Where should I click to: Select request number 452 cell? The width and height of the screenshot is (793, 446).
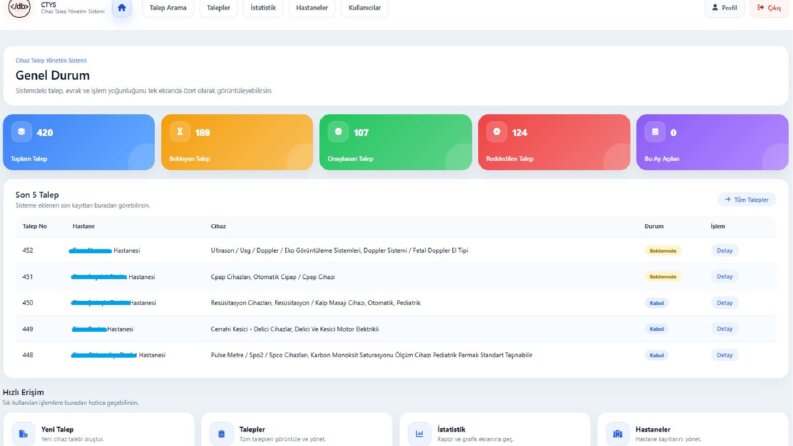(x=28, y=250)
